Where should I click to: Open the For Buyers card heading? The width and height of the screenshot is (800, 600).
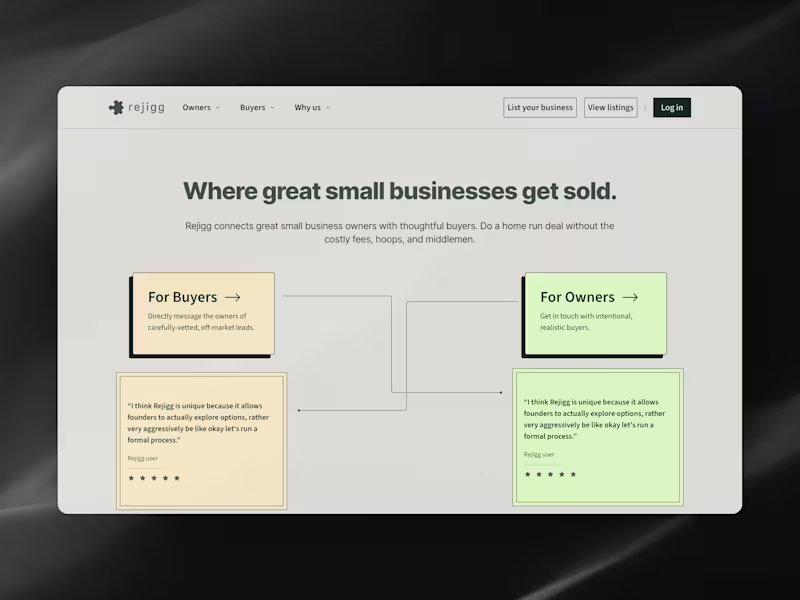(183, 297)
